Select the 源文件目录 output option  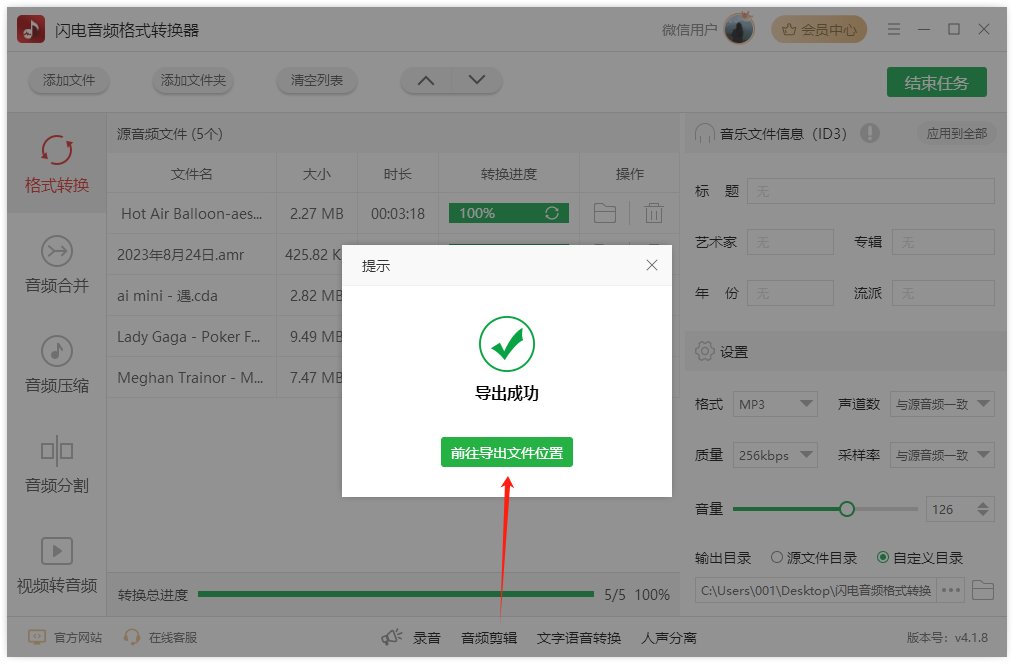coord(780,558)
